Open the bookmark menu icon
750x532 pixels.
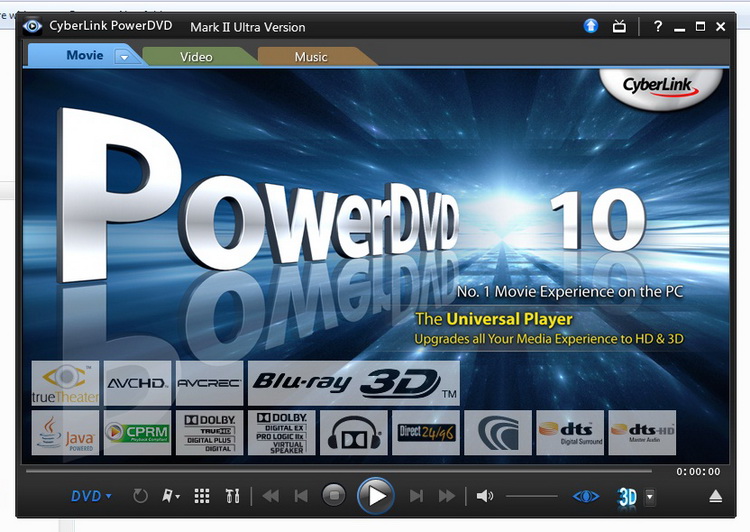pos(170,496)
